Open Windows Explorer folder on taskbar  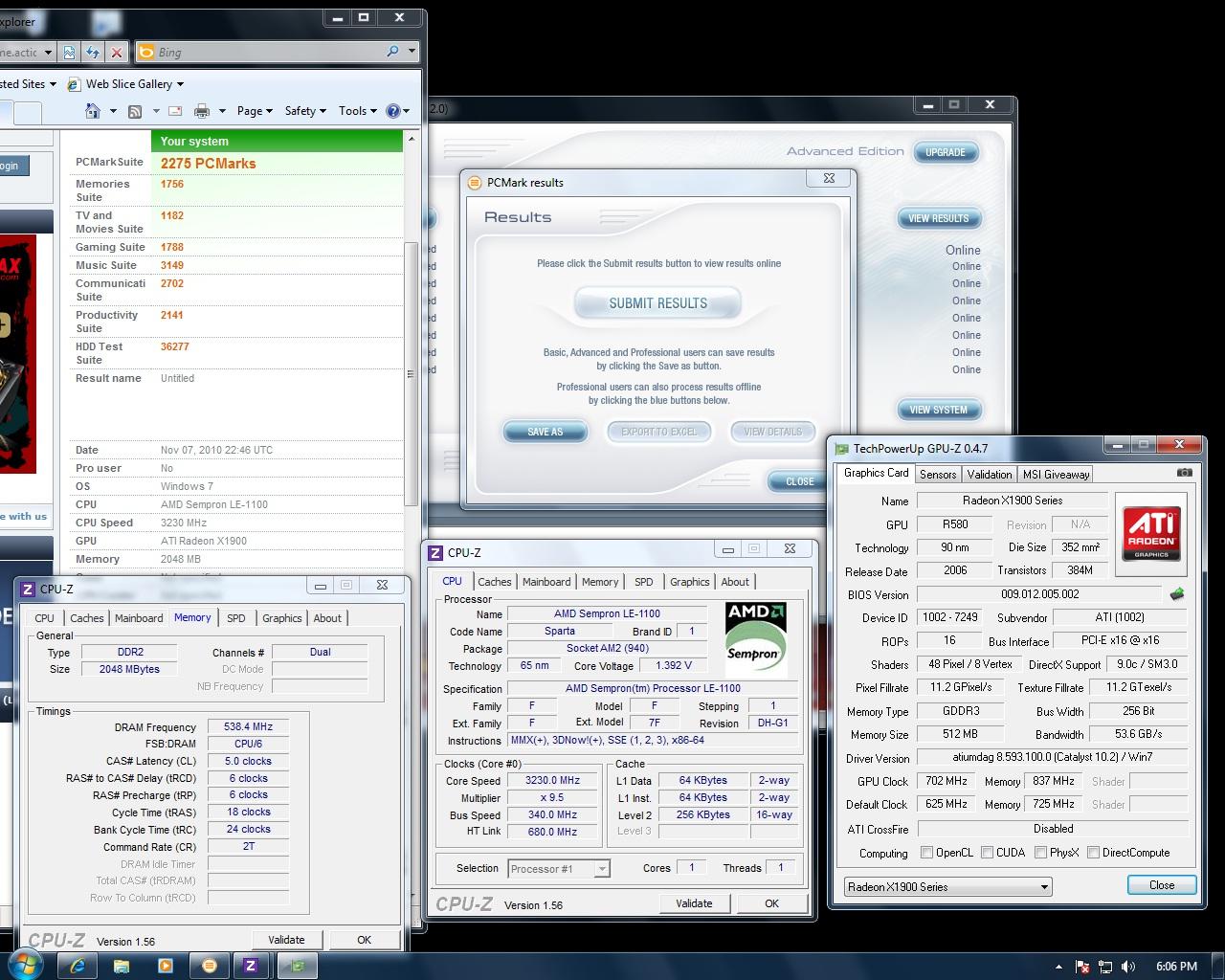(x=122, y=966)
